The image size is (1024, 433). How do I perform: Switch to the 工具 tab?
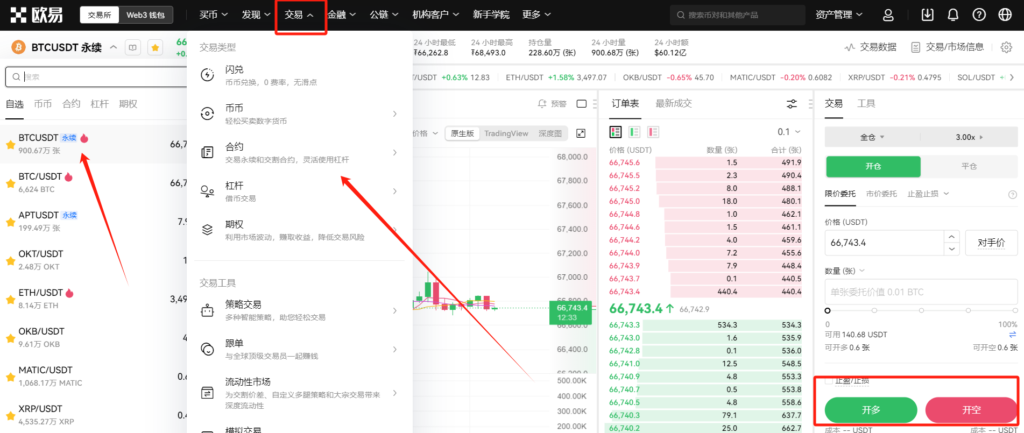866,103
